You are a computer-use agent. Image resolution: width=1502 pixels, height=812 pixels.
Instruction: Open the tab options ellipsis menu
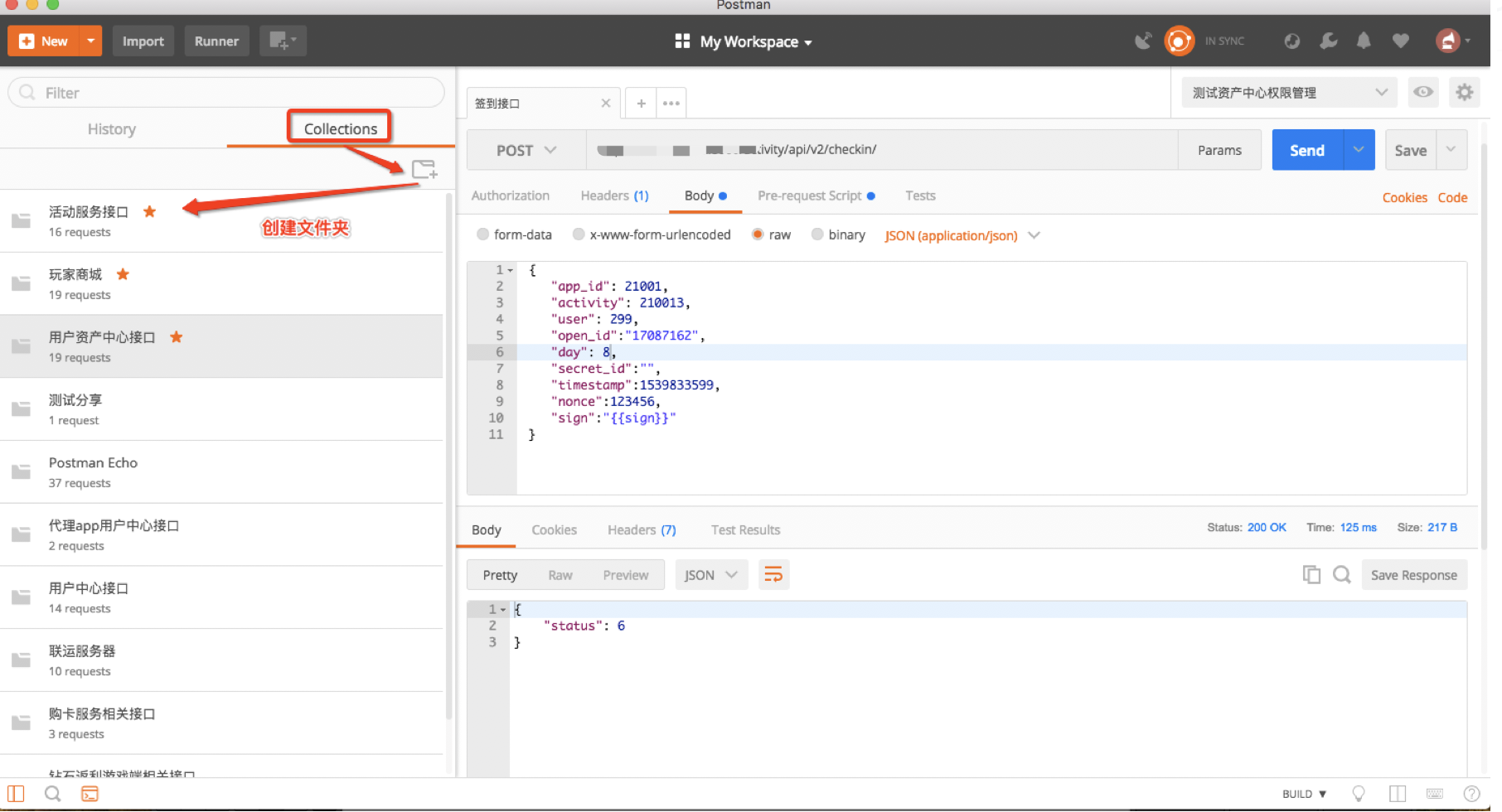[671, 103]
